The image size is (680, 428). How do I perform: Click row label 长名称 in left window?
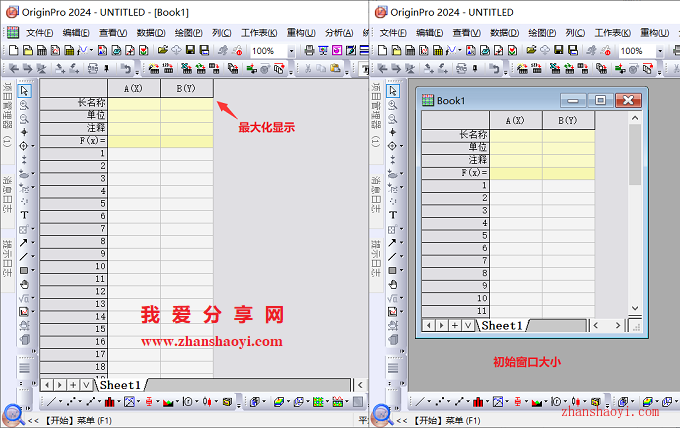tap(73, 103)
